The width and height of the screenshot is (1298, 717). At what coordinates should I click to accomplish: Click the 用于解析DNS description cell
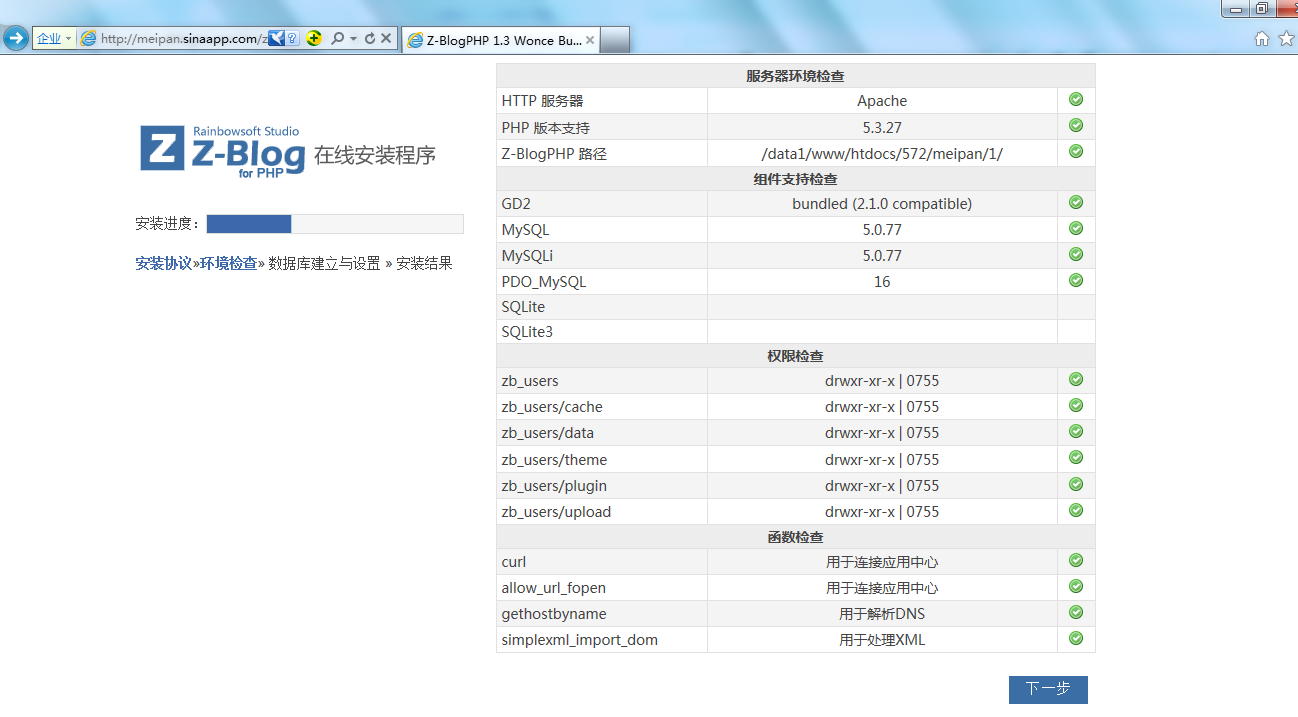point(882,614)
